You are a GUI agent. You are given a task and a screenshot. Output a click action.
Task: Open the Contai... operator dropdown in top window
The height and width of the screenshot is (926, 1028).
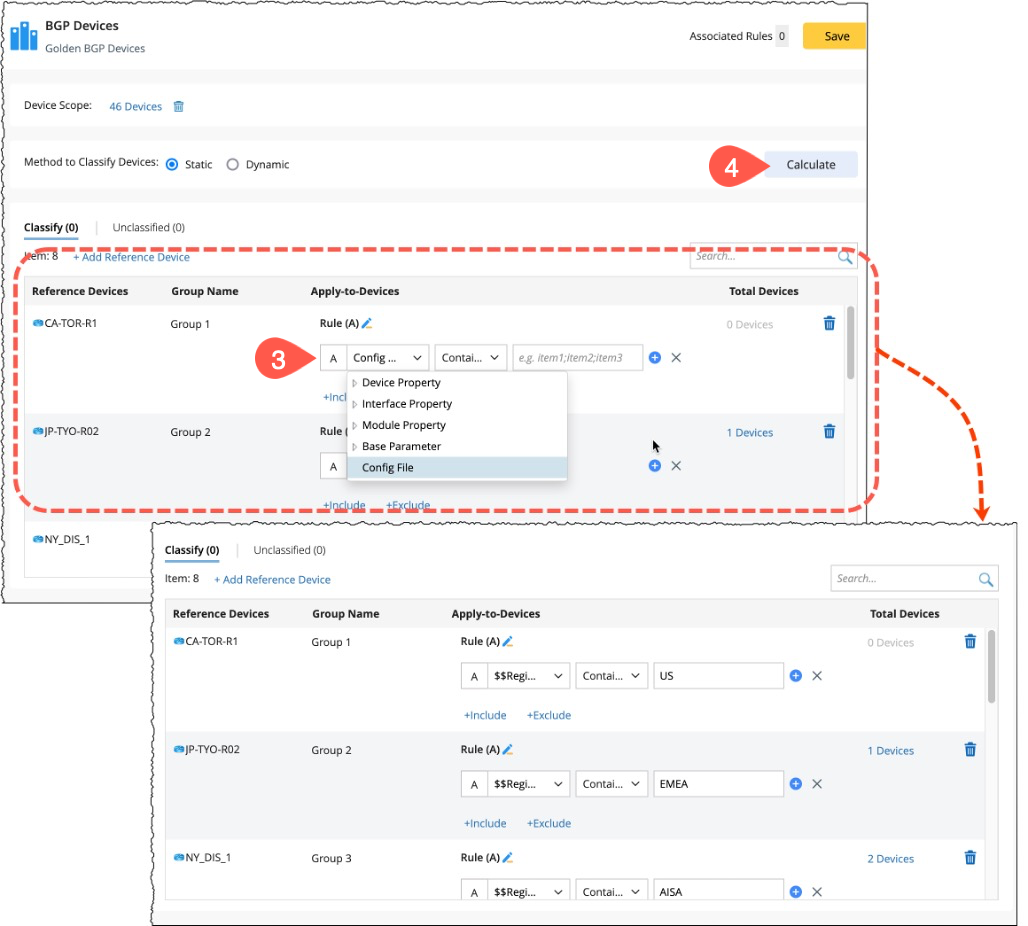(x=471, y=357)
